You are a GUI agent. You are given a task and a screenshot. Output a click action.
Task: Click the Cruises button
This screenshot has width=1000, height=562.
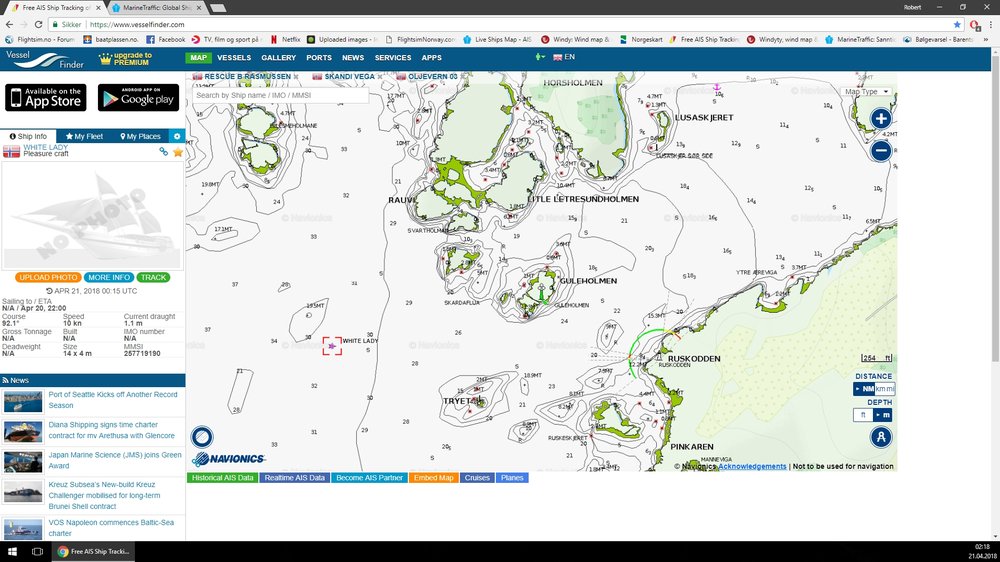point(477,478)
